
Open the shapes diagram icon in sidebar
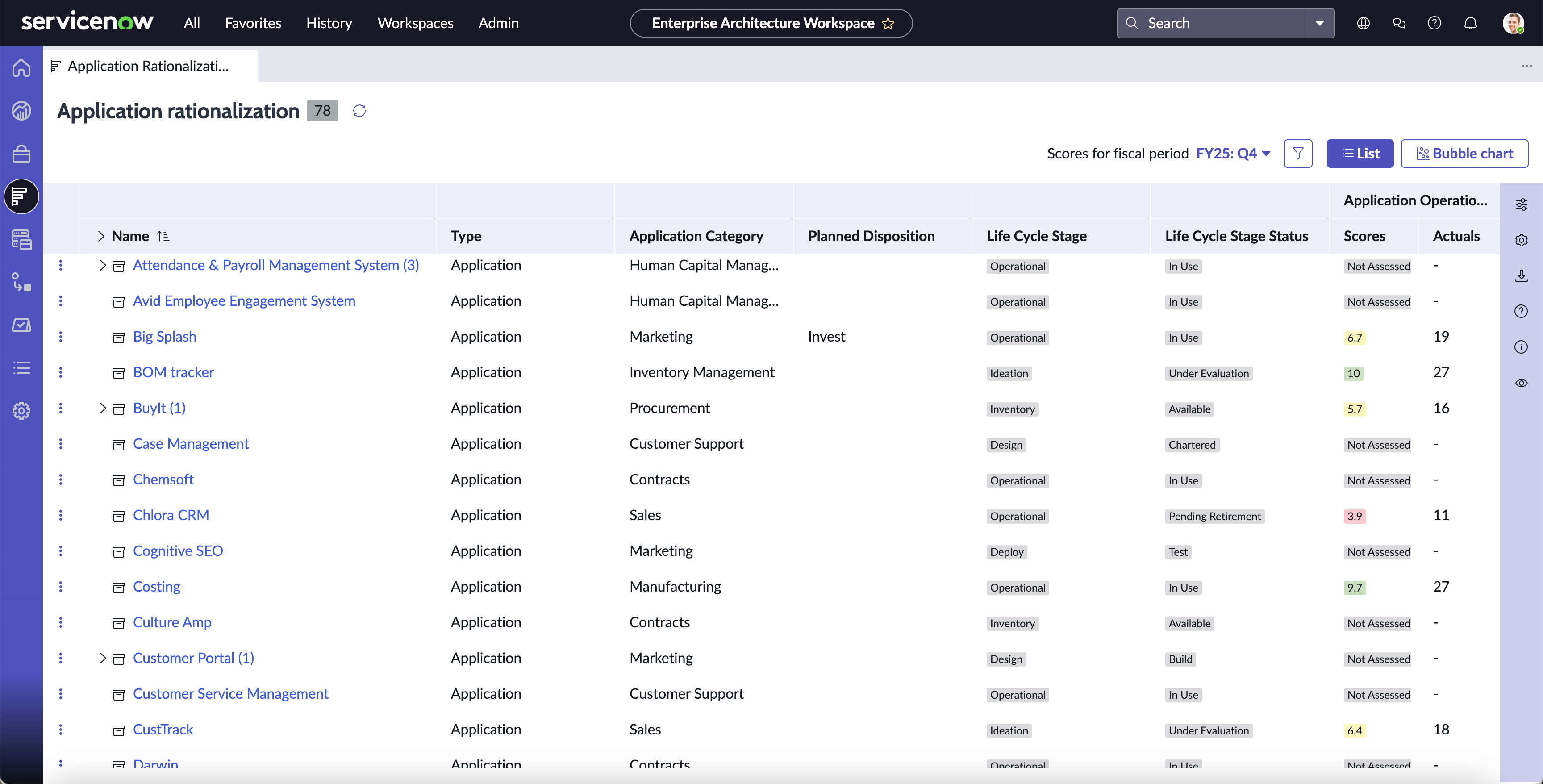click(x=21, y=282)
